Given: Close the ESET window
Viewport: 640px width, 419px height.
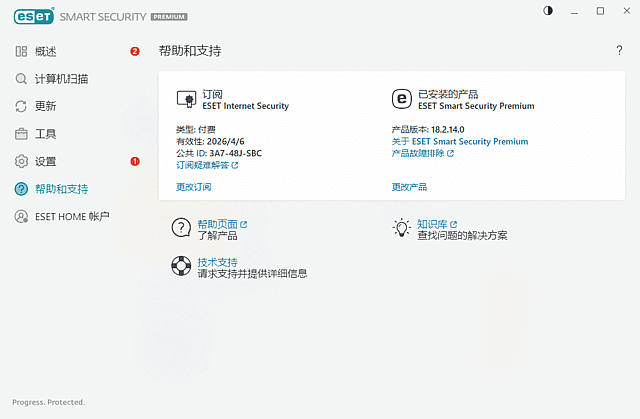Looking at the screenshot, I should (627, 11).
